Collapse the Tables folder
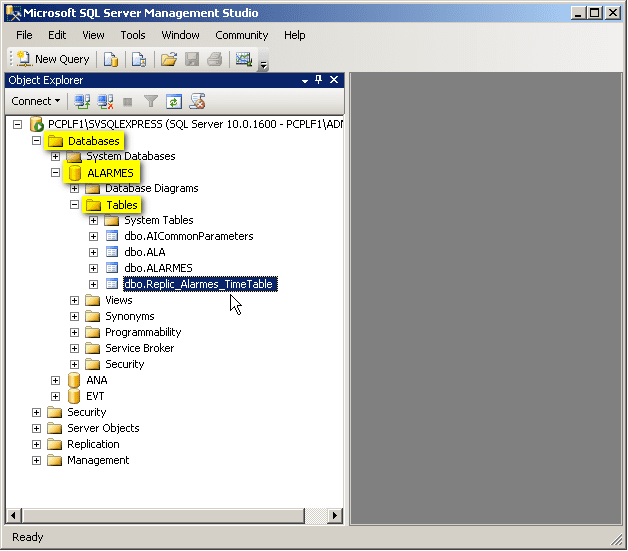Screen dimensions: 628x551 75,205
